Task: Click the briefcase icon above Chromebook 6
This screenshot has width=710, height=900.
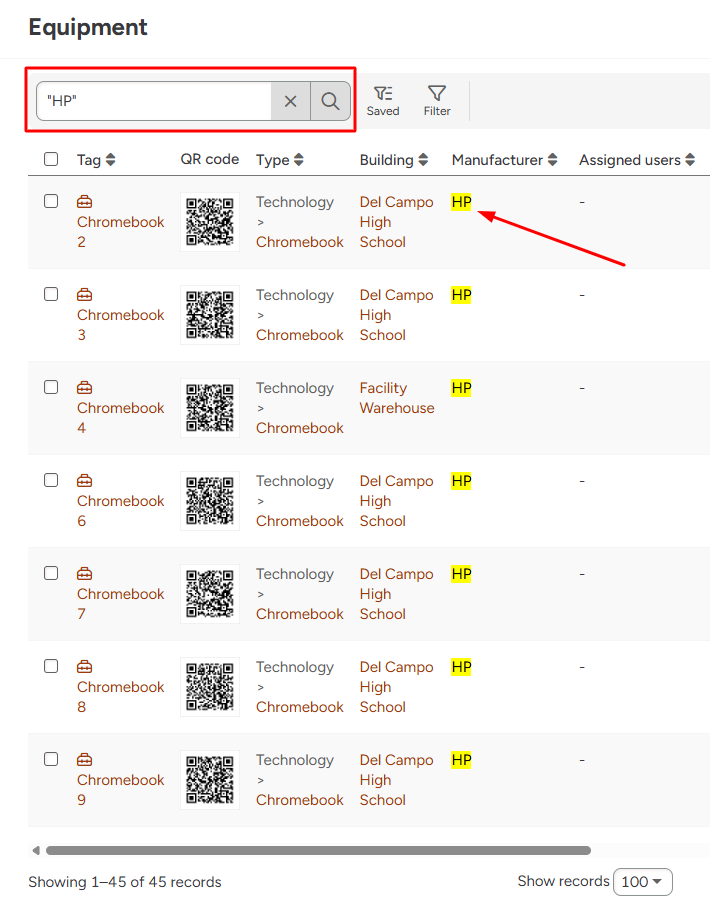Action: pyautogui.click(x=85, y=481)
